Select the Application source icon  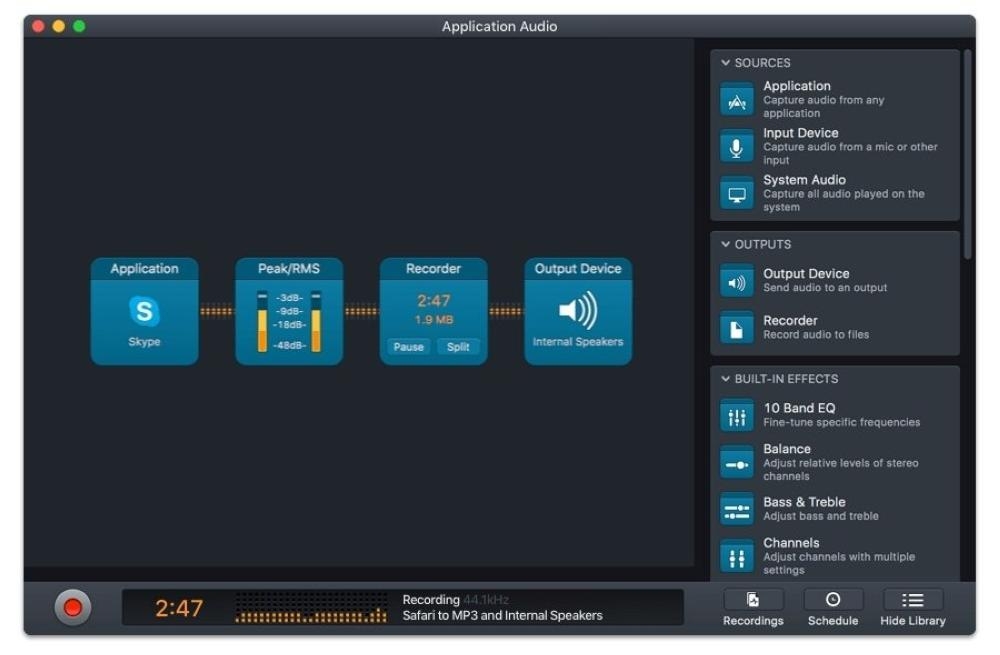[737, 100]
